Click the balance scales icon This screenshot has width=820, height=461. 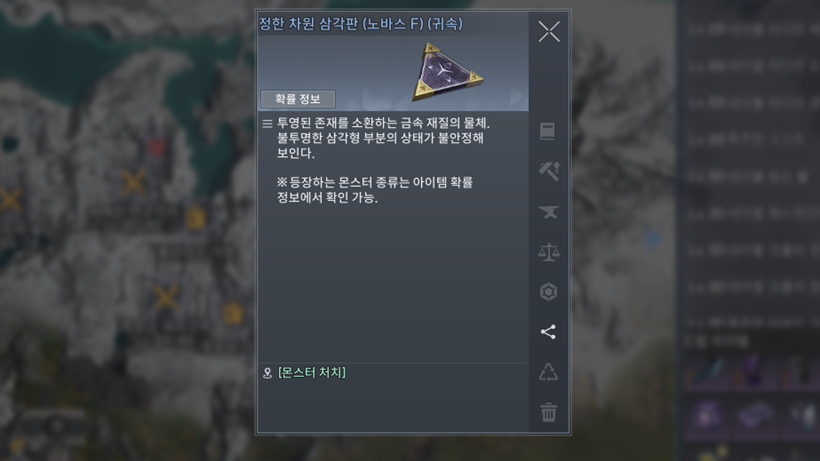(x=548, y=252)
